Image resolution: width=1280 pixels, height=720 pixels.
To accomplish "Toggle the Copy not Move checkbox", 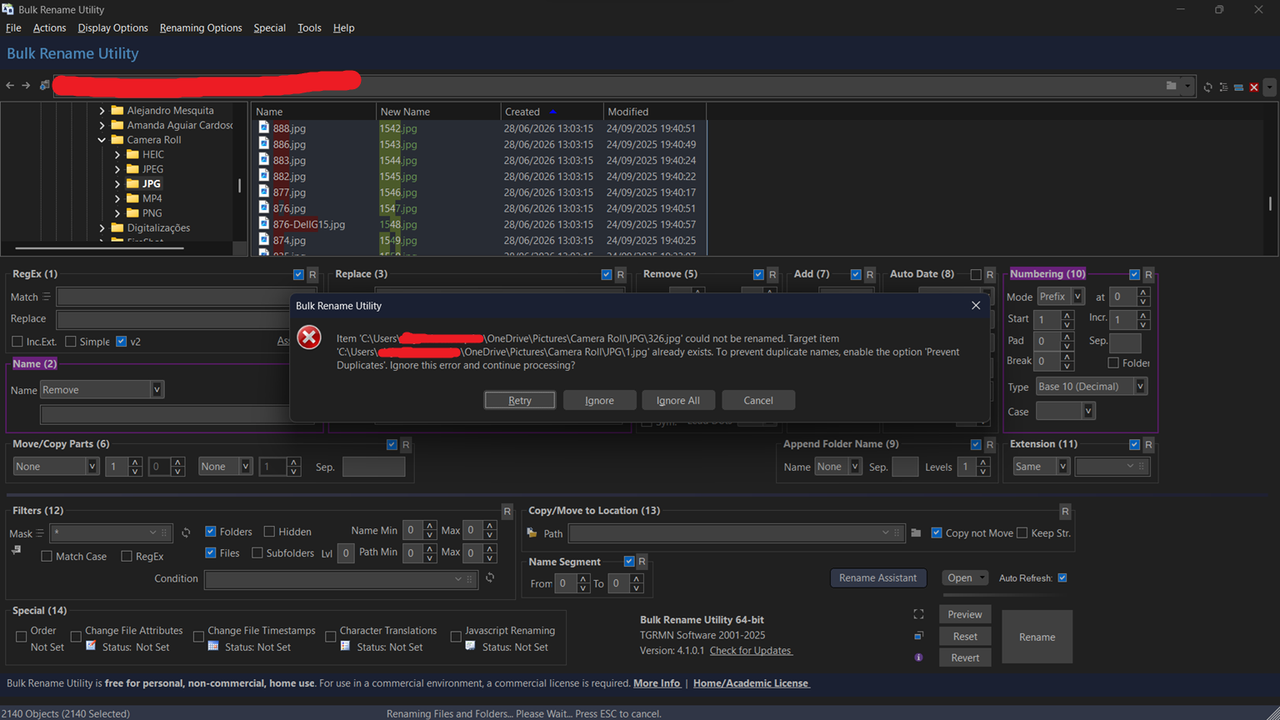I will pos(936,533).
